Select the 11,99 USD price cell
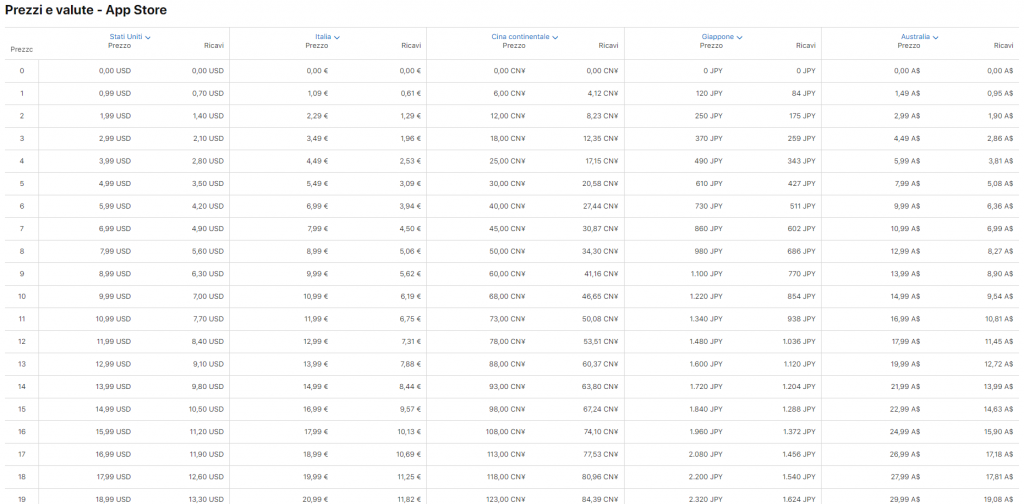 click(113, 341)
